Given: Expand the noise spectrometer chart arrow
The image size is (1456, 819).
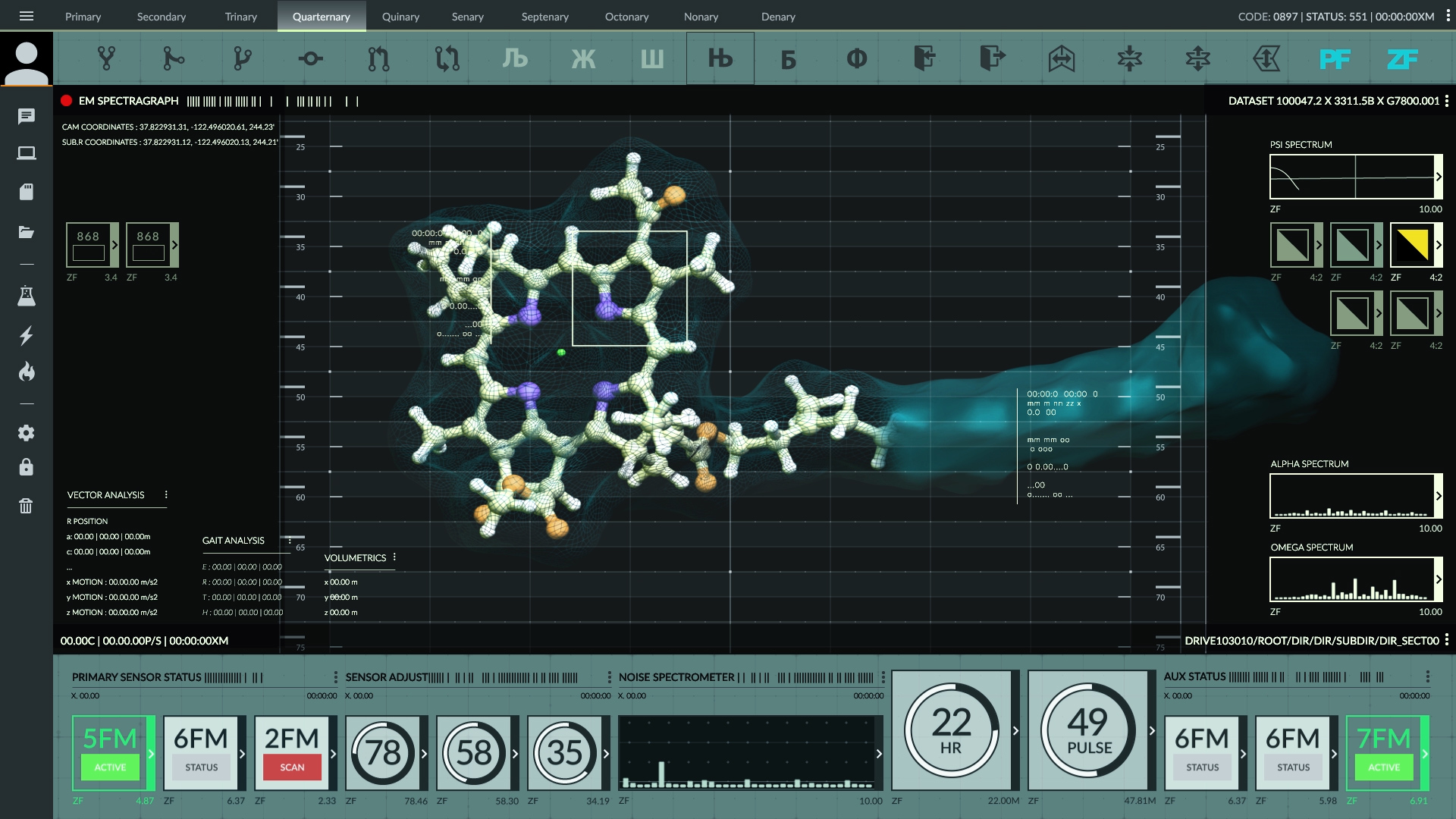Looking at the screenshot, I should pyautogui.click(x=879, y=753).
